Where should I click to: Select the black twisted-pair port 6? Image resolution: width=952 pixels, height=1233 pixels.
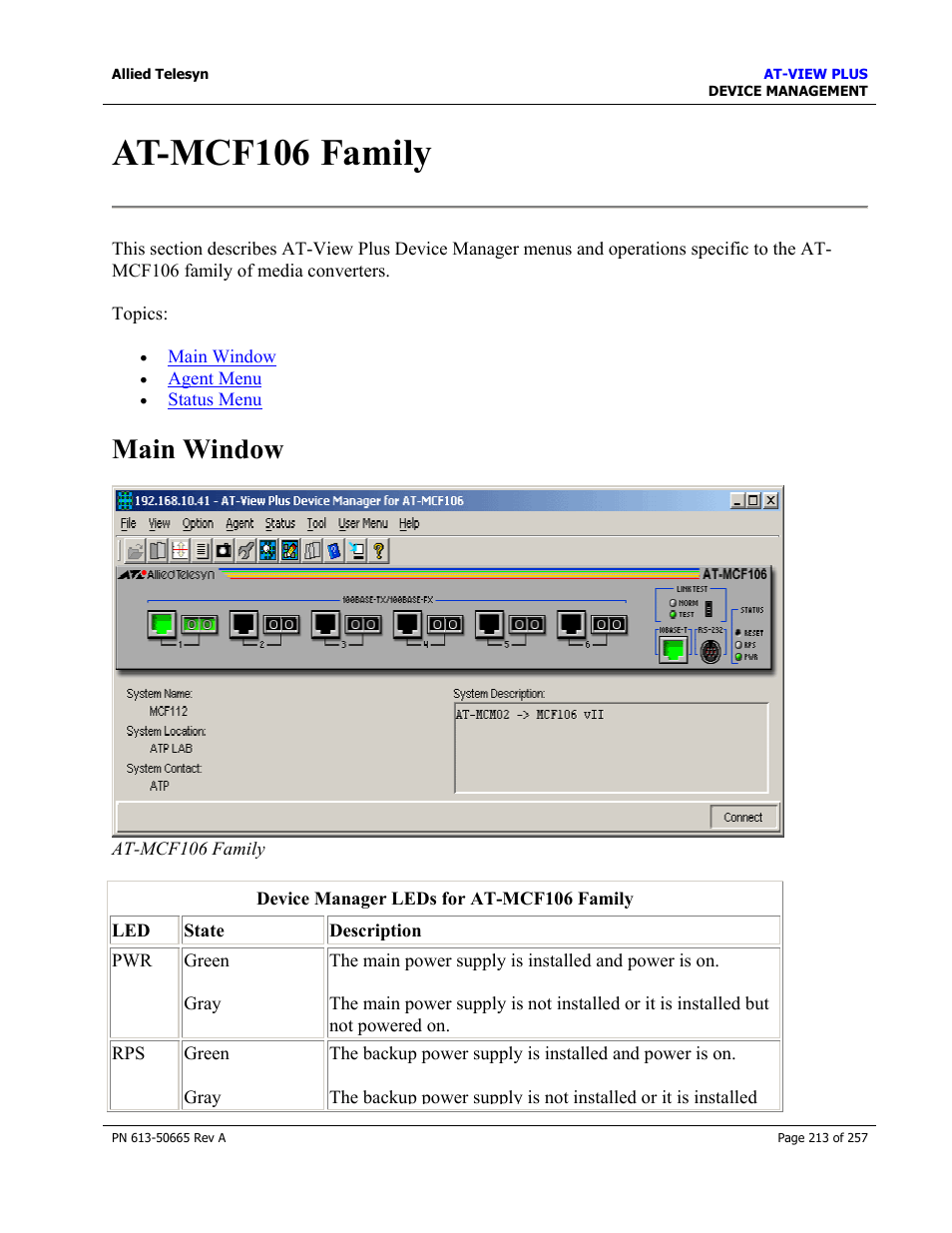571,625
